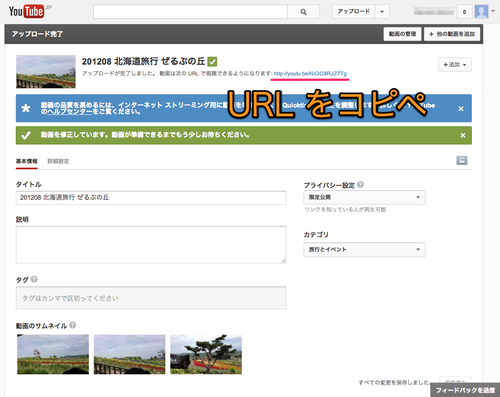Click the uploaded video preview thumbnail
The image size is (500, 397).
pos(46,72)
